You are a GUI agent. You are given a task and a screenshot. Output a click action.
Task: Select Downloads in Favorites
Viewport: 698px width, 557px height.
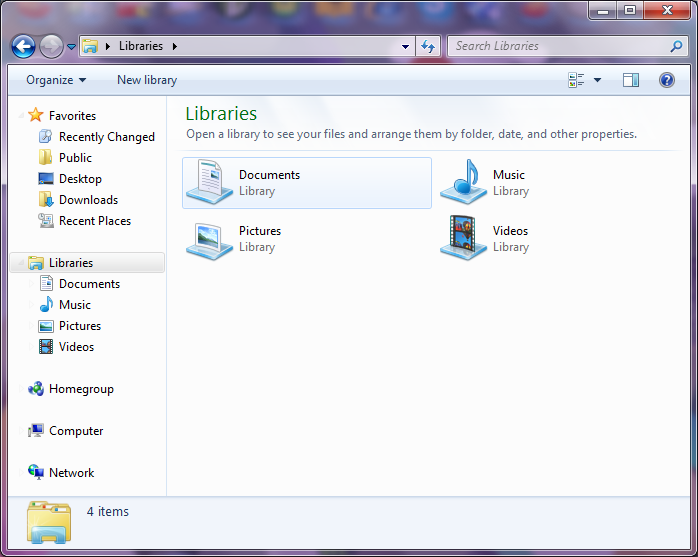tap(88, 200)
